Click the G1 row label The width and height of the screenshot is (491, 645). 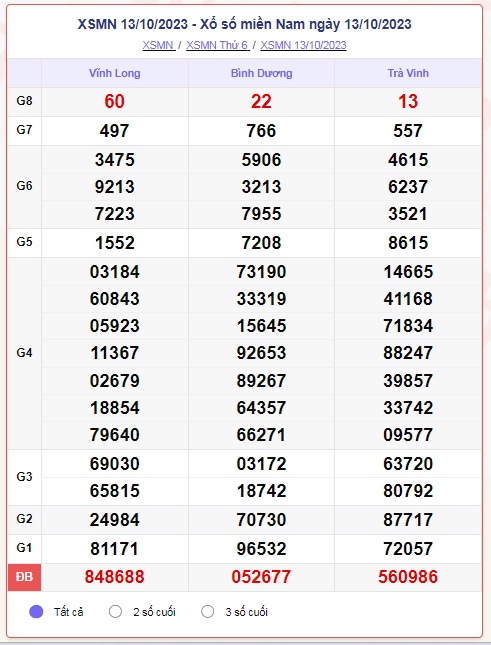point(24,548)
